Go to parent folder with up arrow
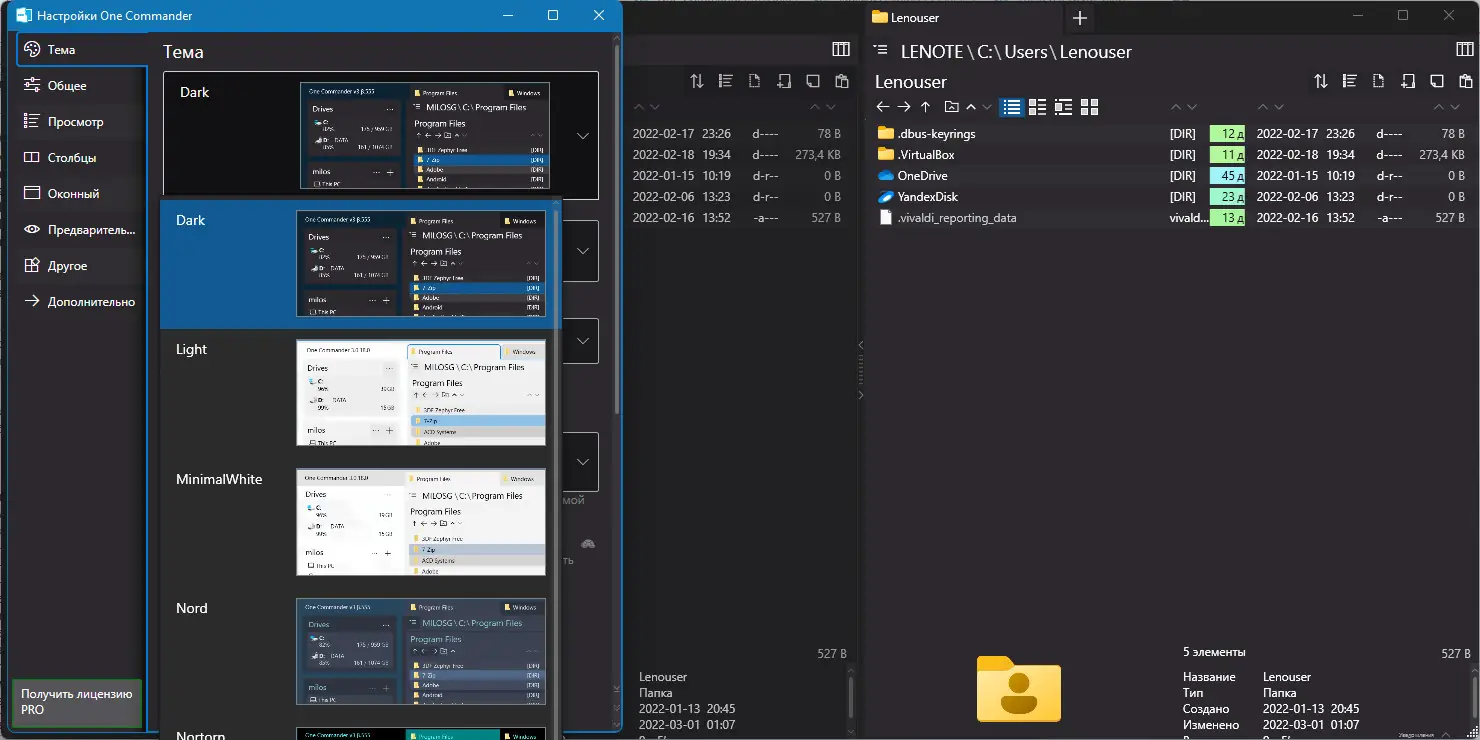Viewport: 1480px width, 740px height. point(925,107)
